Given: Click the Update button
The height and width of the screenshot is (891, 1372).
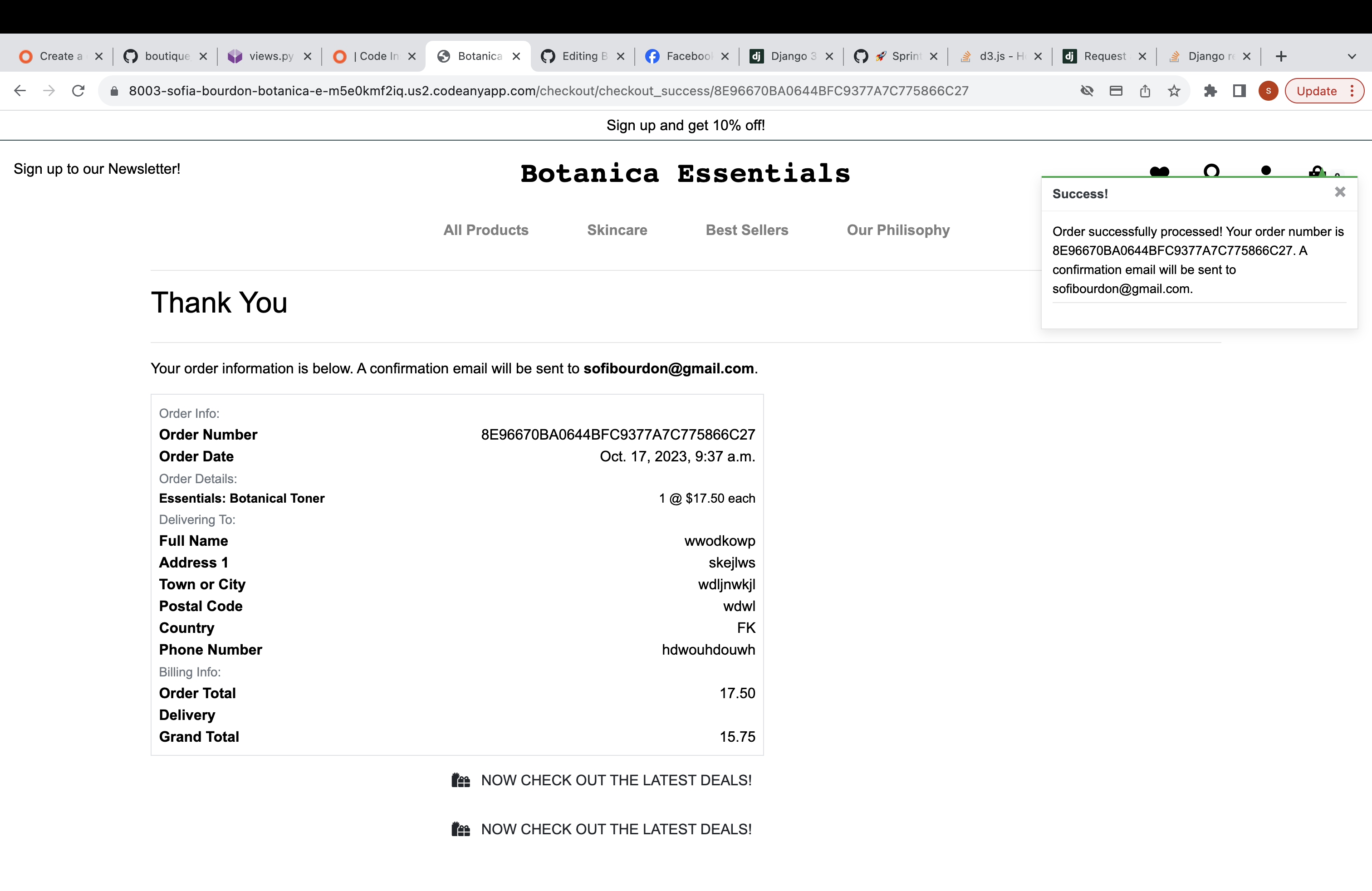Looking at the screenshot, I should pos(1317,90).
